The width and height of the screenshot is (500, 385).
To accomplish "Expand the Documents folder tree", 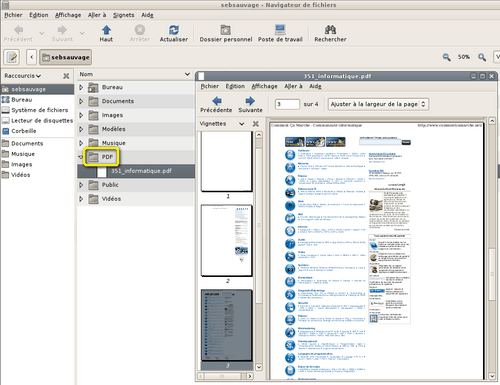I will pyautogui.click(x=81, y=101).
